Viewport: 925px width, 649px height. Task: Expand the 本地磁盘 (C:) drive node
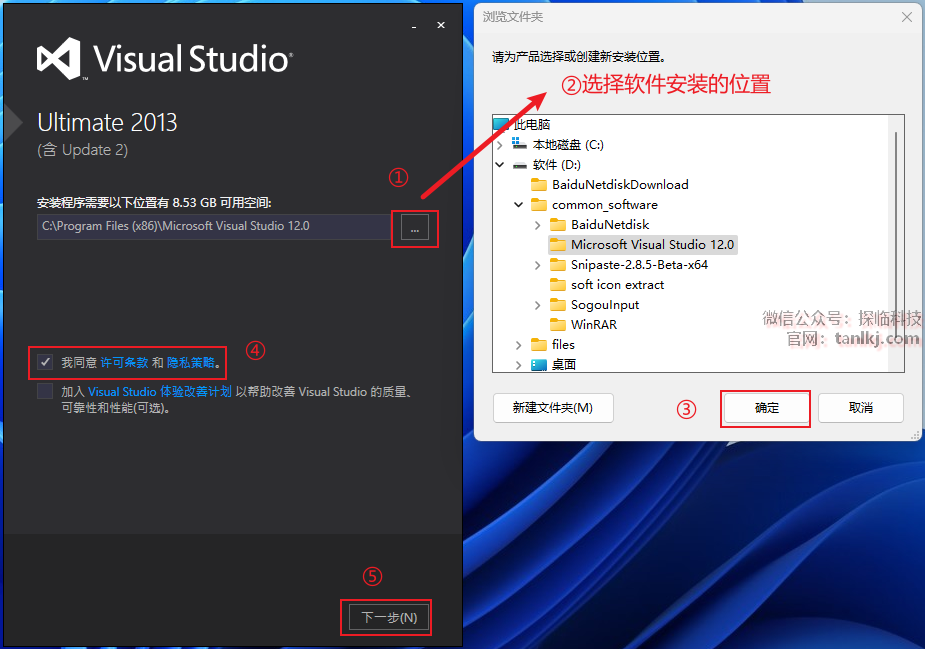(500, 145)
